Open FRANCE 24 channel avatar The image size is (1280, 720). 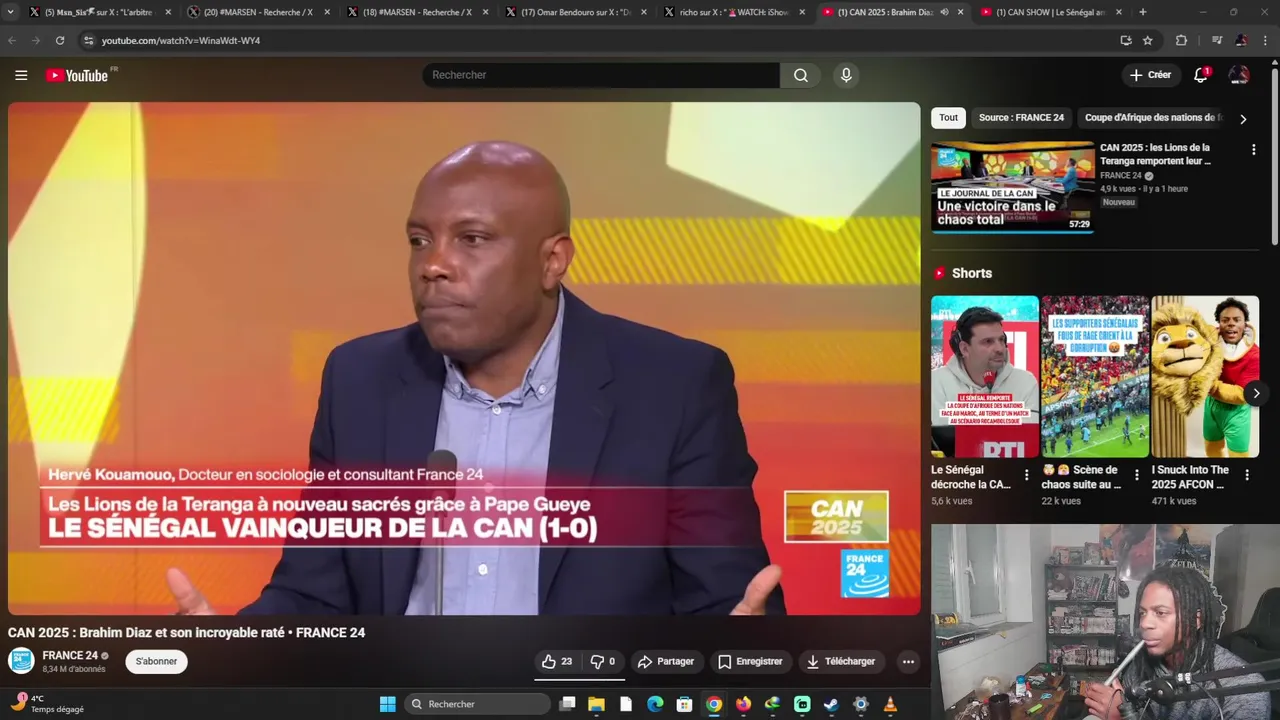tap(21, 661)
